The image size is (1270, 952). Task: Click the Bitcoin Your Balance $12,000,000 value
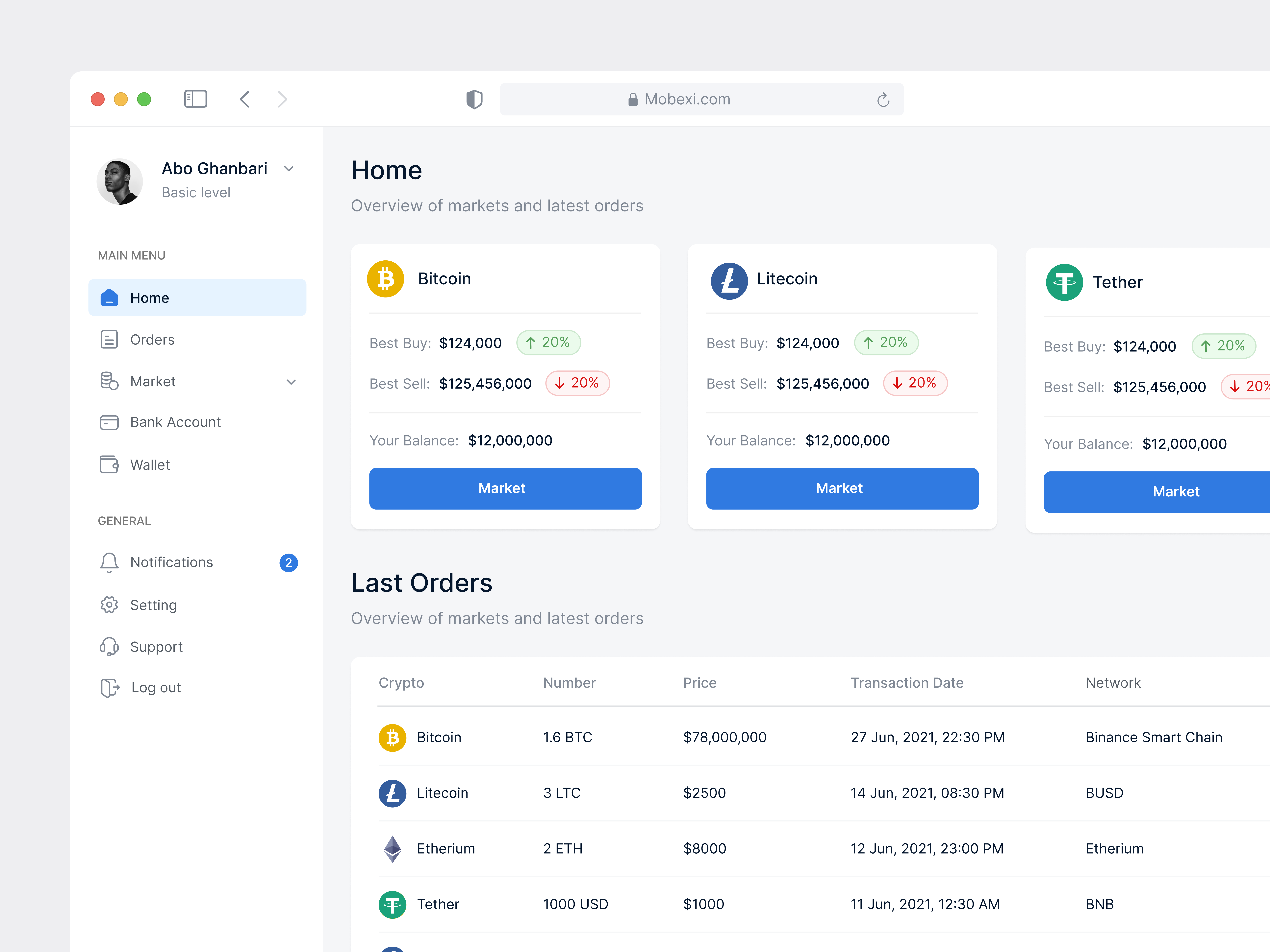point(510,441)
